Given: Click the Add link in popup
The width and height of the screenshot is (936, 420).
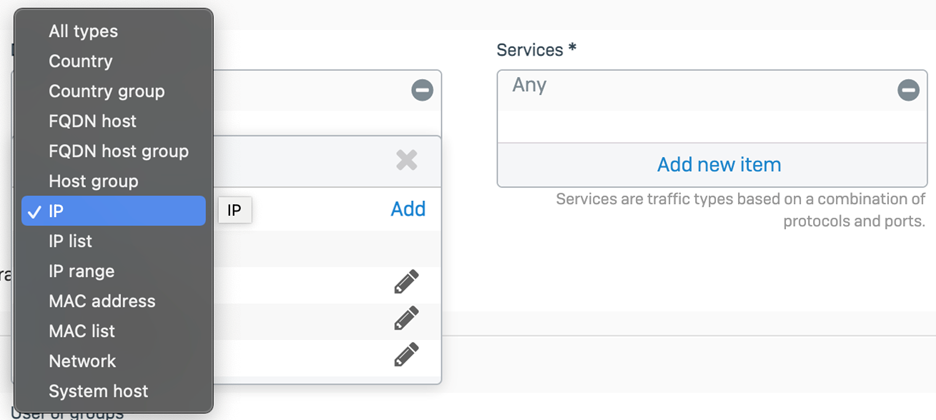Looking at the screenshot, I should tap(408, 209).
